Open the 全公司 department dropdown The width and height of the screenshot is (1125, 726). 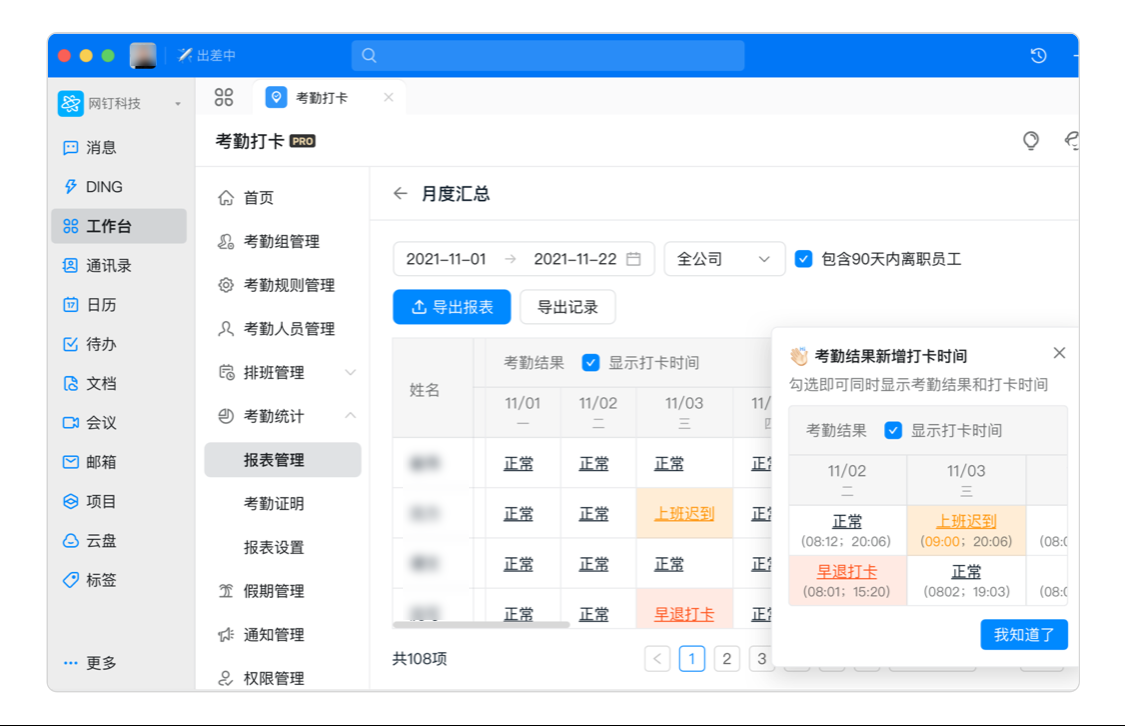(x=724, y=259)
